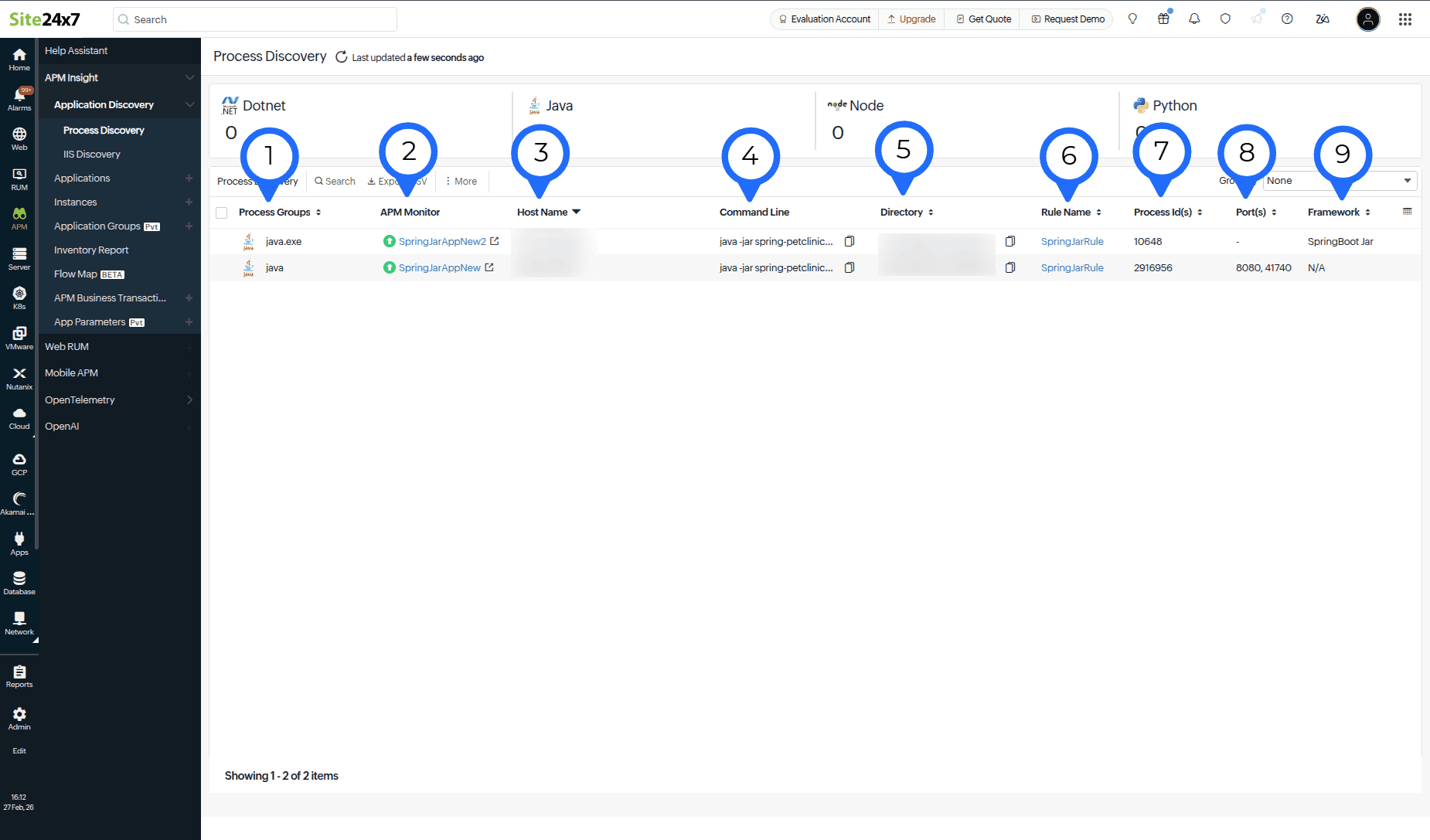Click the Evaluation Account button
Viewport: 1430px width, 840px height.
[x=824, y=19]
